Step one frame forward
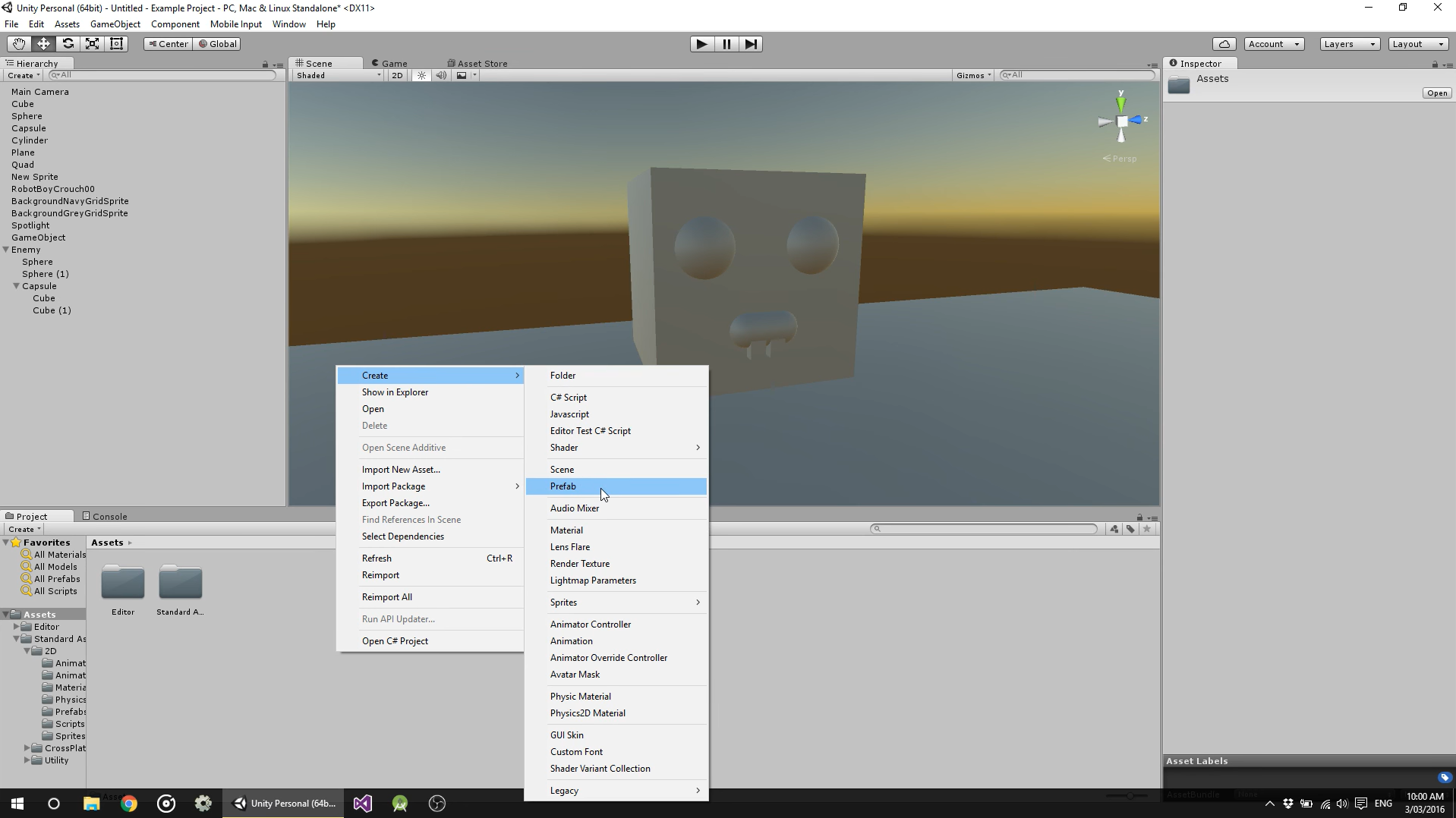Screen dimensions: 1456x818 (751, 44)
